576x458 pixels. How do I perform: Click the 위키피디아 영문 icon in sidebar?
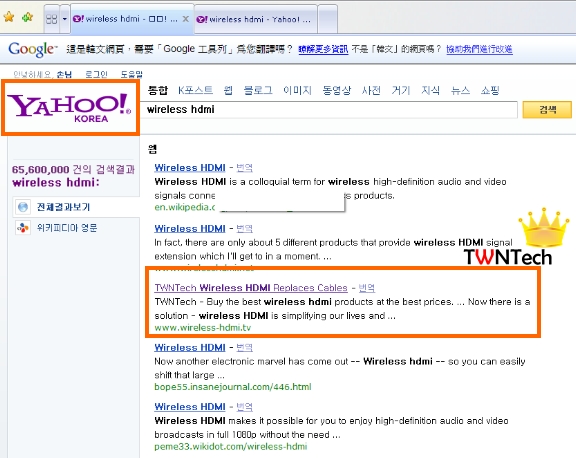[x=23, y=228]
